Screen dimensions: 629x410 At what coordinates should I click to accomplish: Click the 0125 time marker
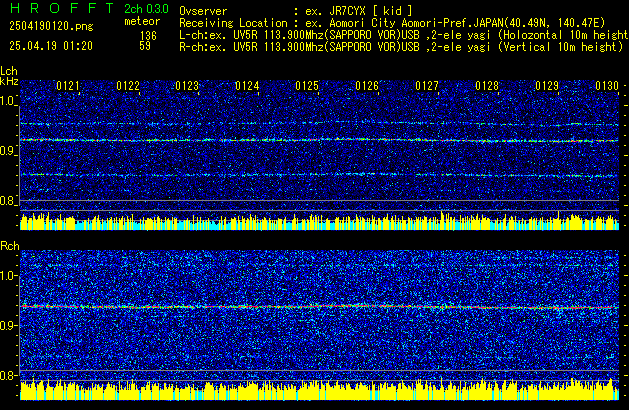pyautogui.click(x=307, y=86)
